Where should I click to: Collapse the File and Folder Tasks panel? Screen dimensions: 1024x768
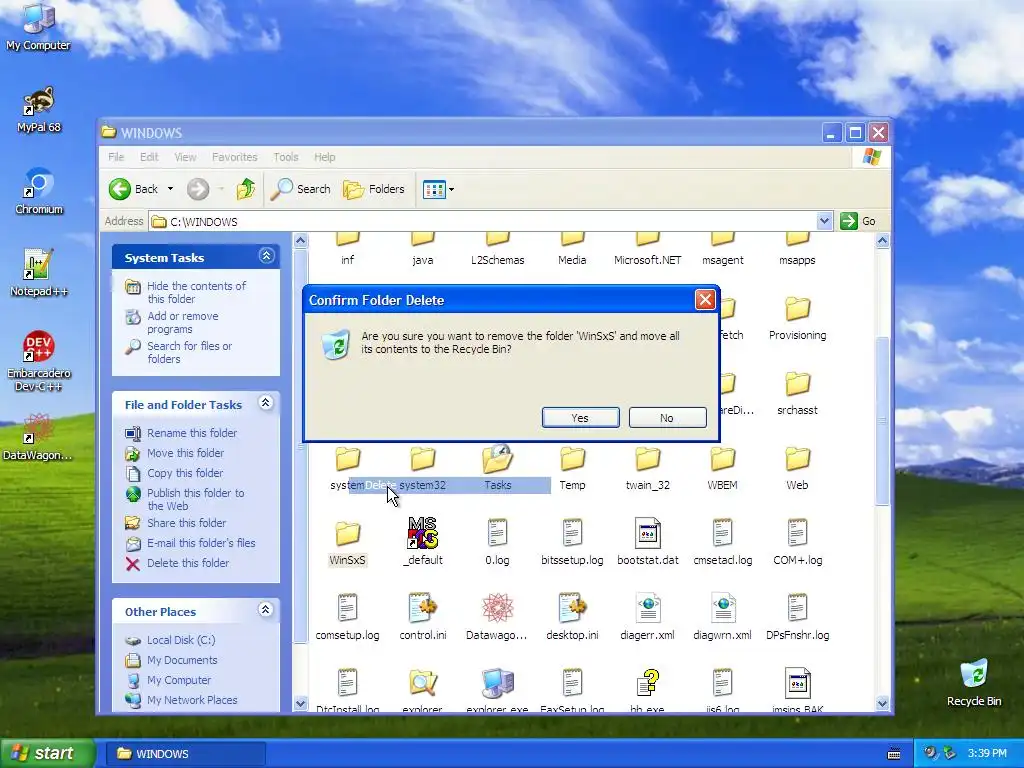[x=265, y=403]
